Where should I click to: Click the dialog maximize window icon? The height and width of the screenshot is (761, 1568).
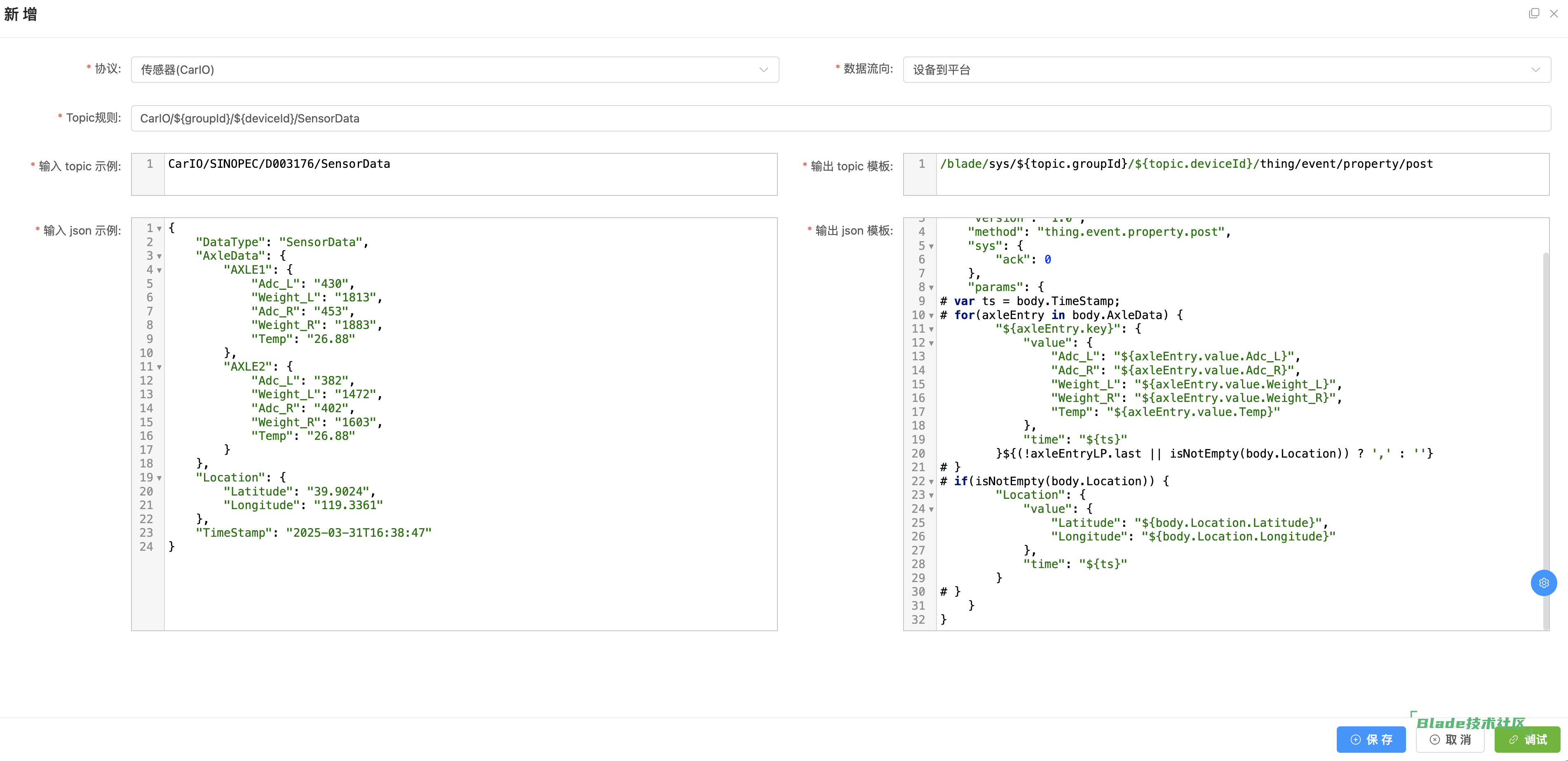coord(1534,13)
